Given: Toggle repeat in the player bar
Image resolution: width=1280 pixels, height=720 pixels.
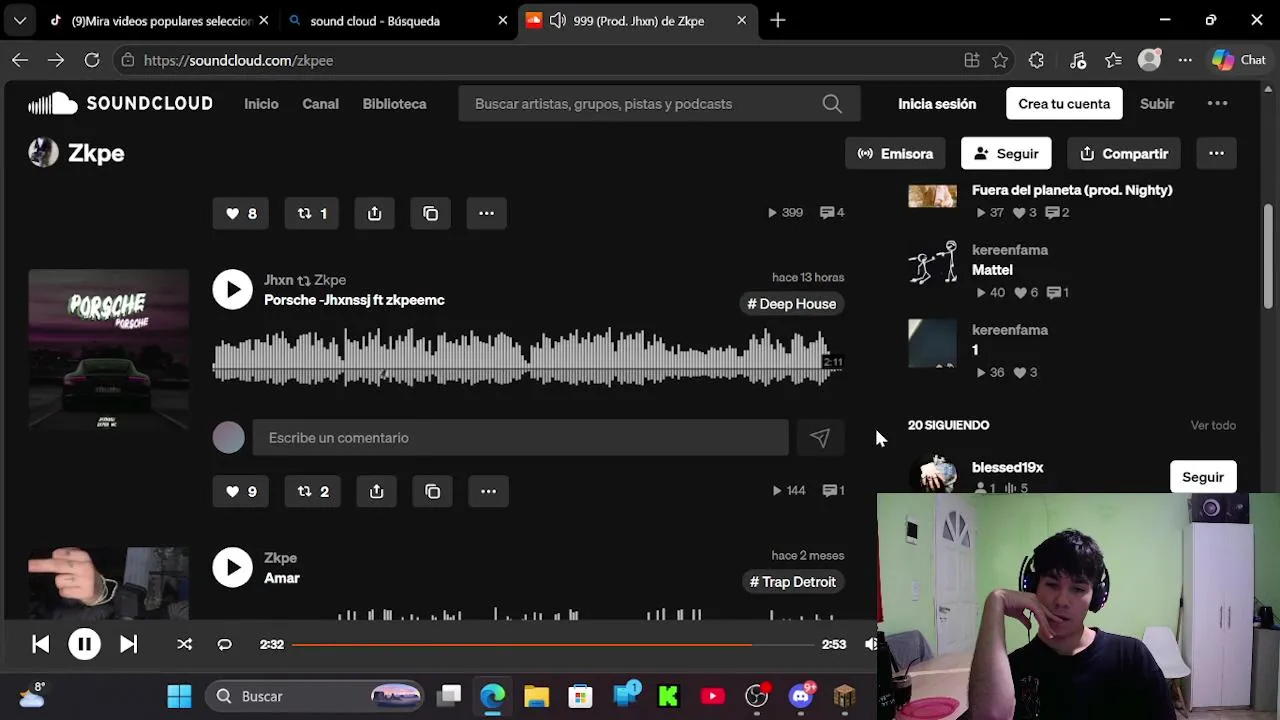Looking at the screenshot, I should pyautogui.click(x=224, y=644).
